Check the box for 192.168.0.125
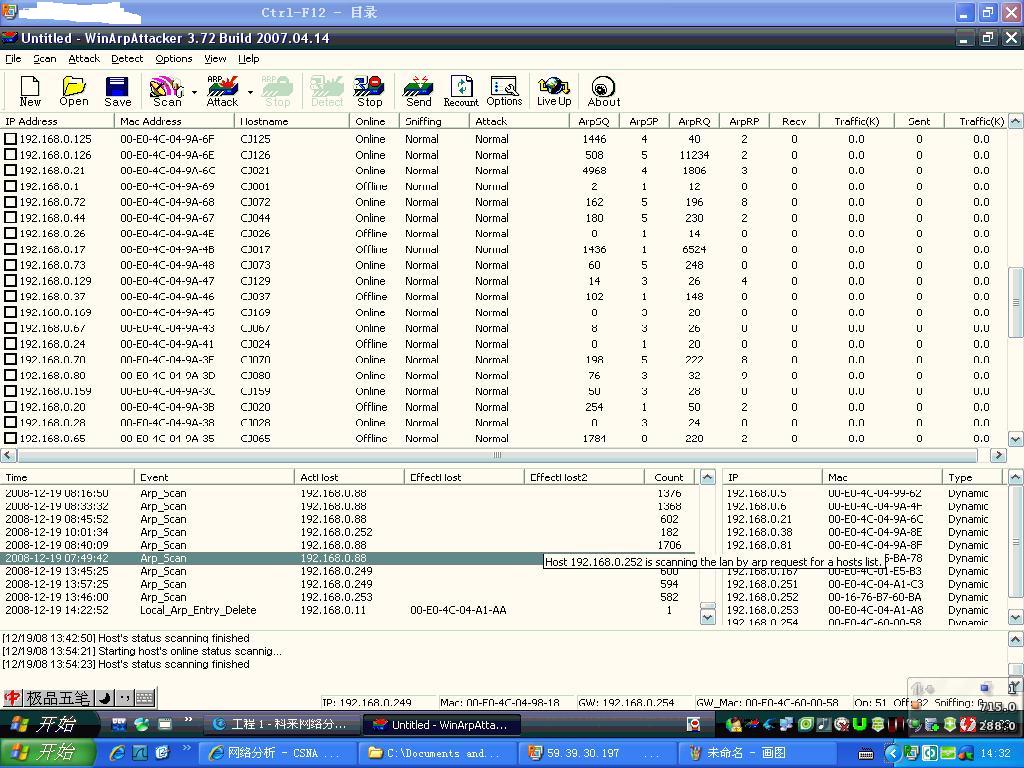This screenshot has width=1024, height=768. point(11,139)
